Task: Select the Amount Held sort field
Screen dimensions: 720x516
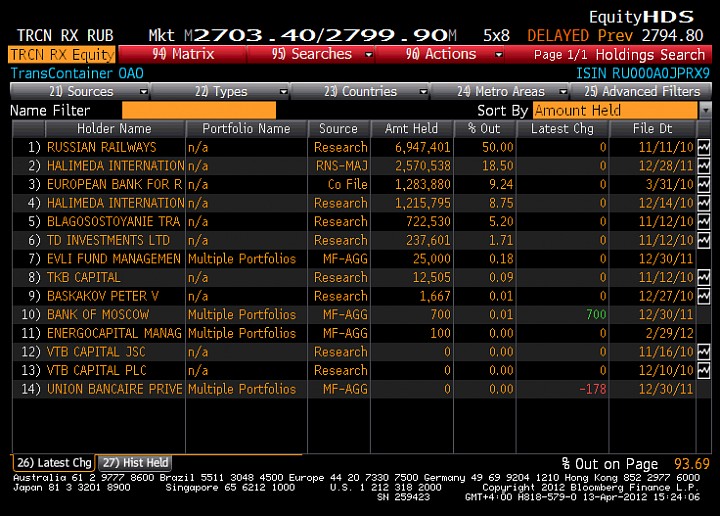Action: click(x=615, y=111)
